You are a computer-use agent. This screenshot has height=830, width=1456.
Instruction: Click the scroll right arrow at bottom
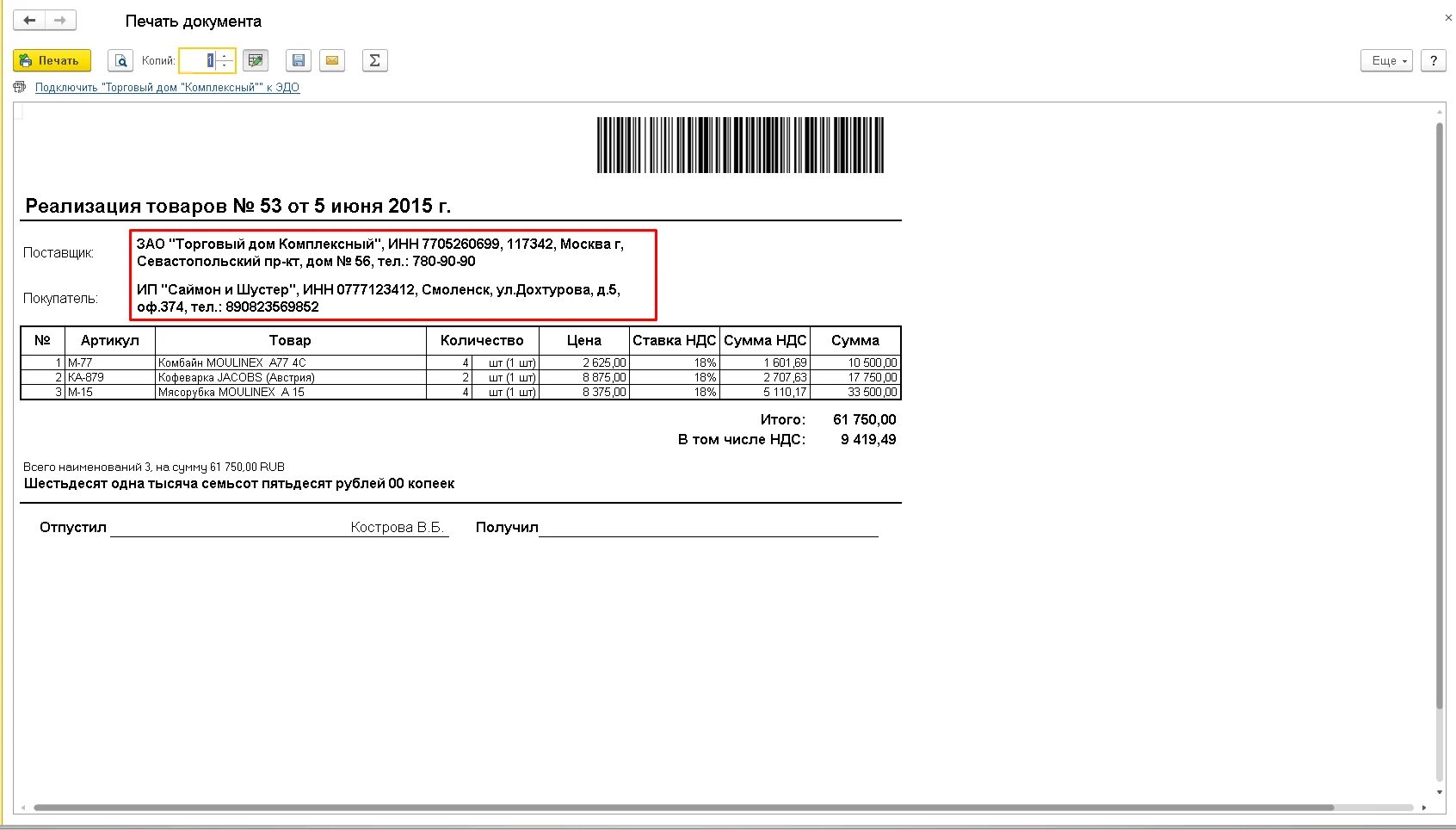[1424, 808]
